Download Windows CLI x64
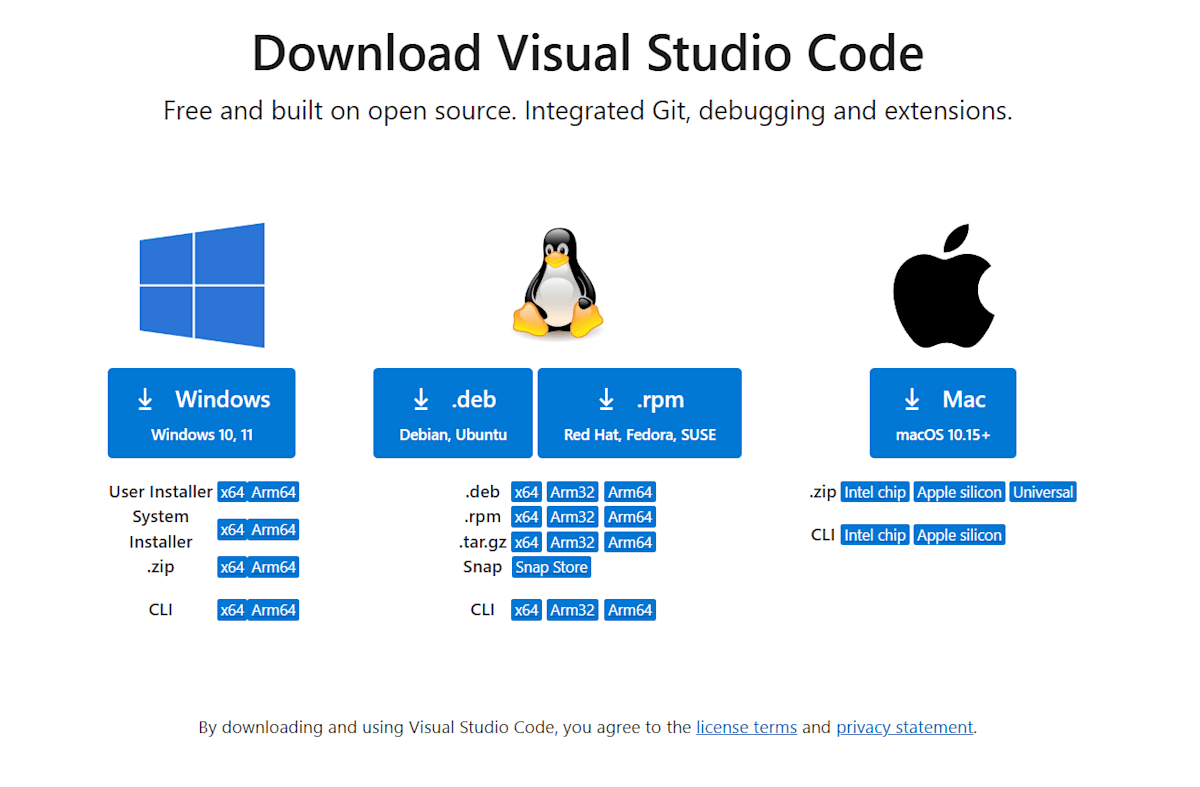Image resolution: width=1200 pixels, height=787 pixels. 232,610
